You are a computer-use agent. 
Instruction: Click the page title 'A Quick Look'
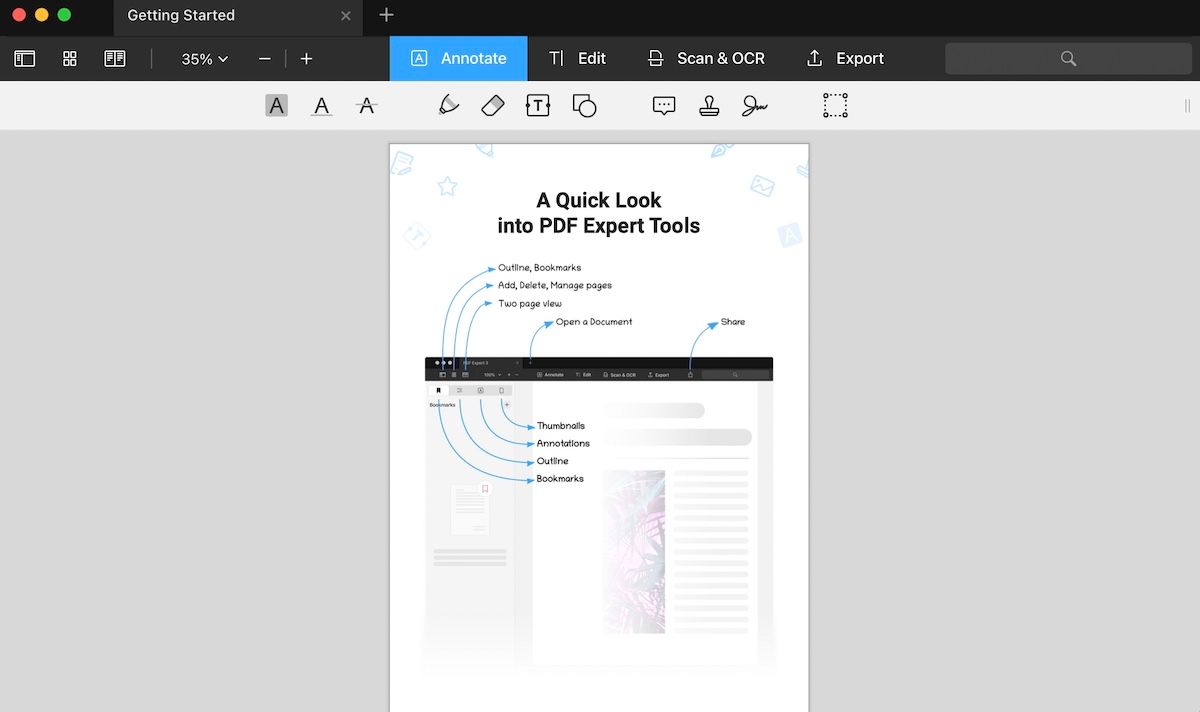599,200
